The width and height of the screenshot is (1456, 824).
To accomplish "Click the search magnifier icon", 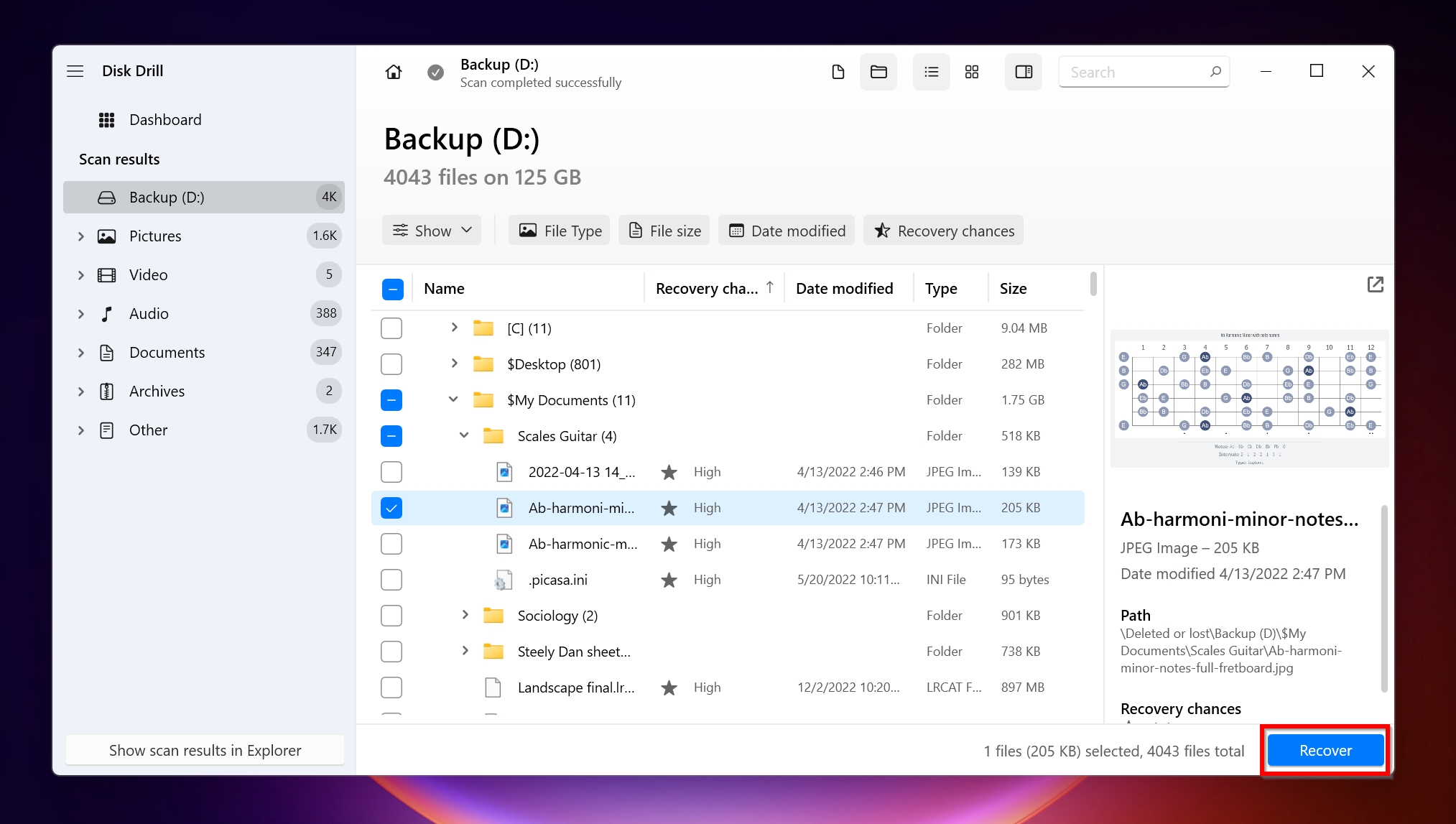I will tap(1215, 72).
